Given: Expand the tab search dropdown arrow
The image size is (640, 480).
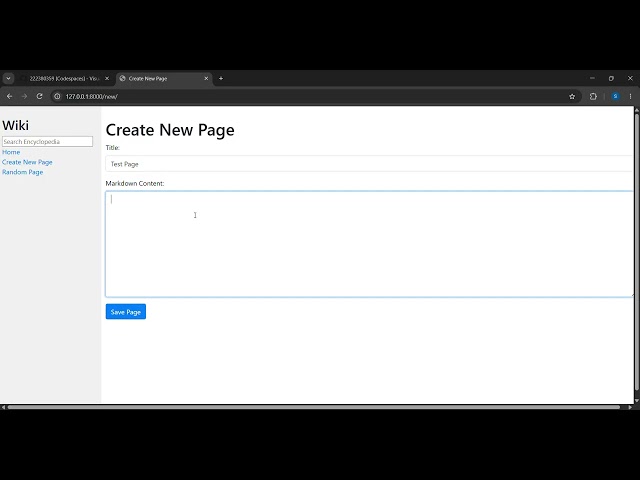Looking at the screenshot, I should [x=8, y=78].
